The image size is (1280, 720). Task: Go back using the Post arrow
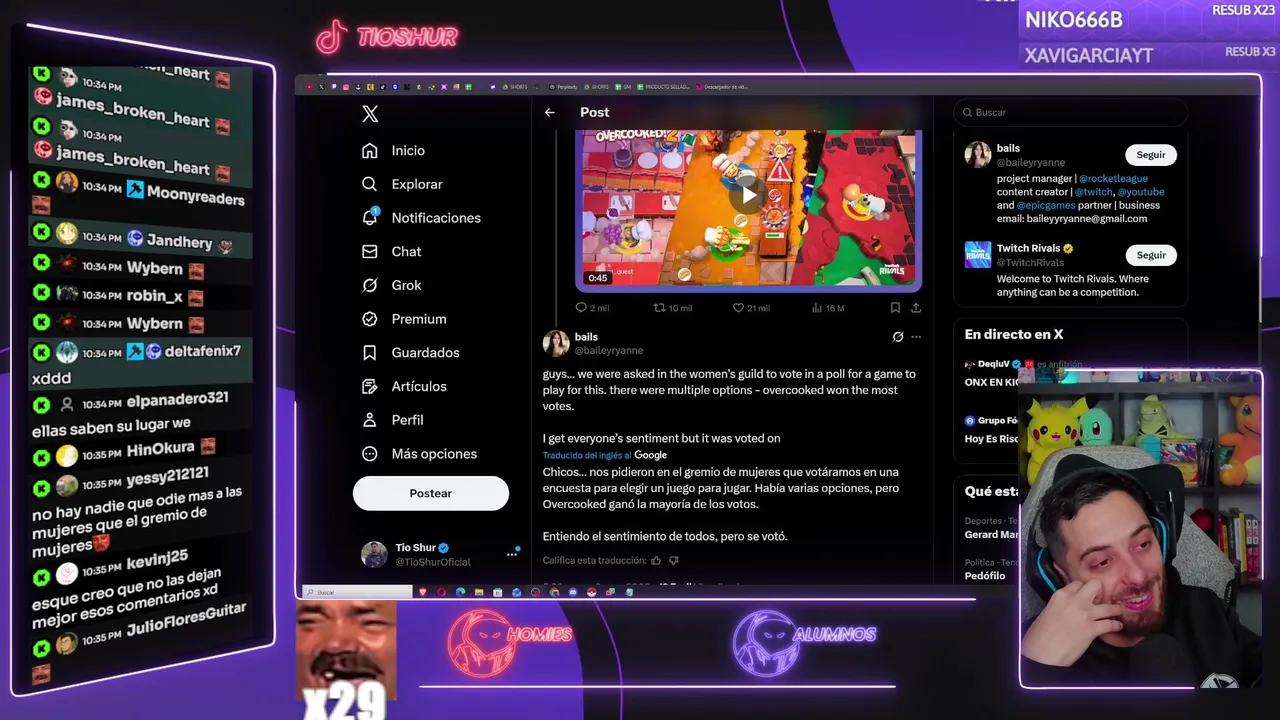click(x=549, y=112)
